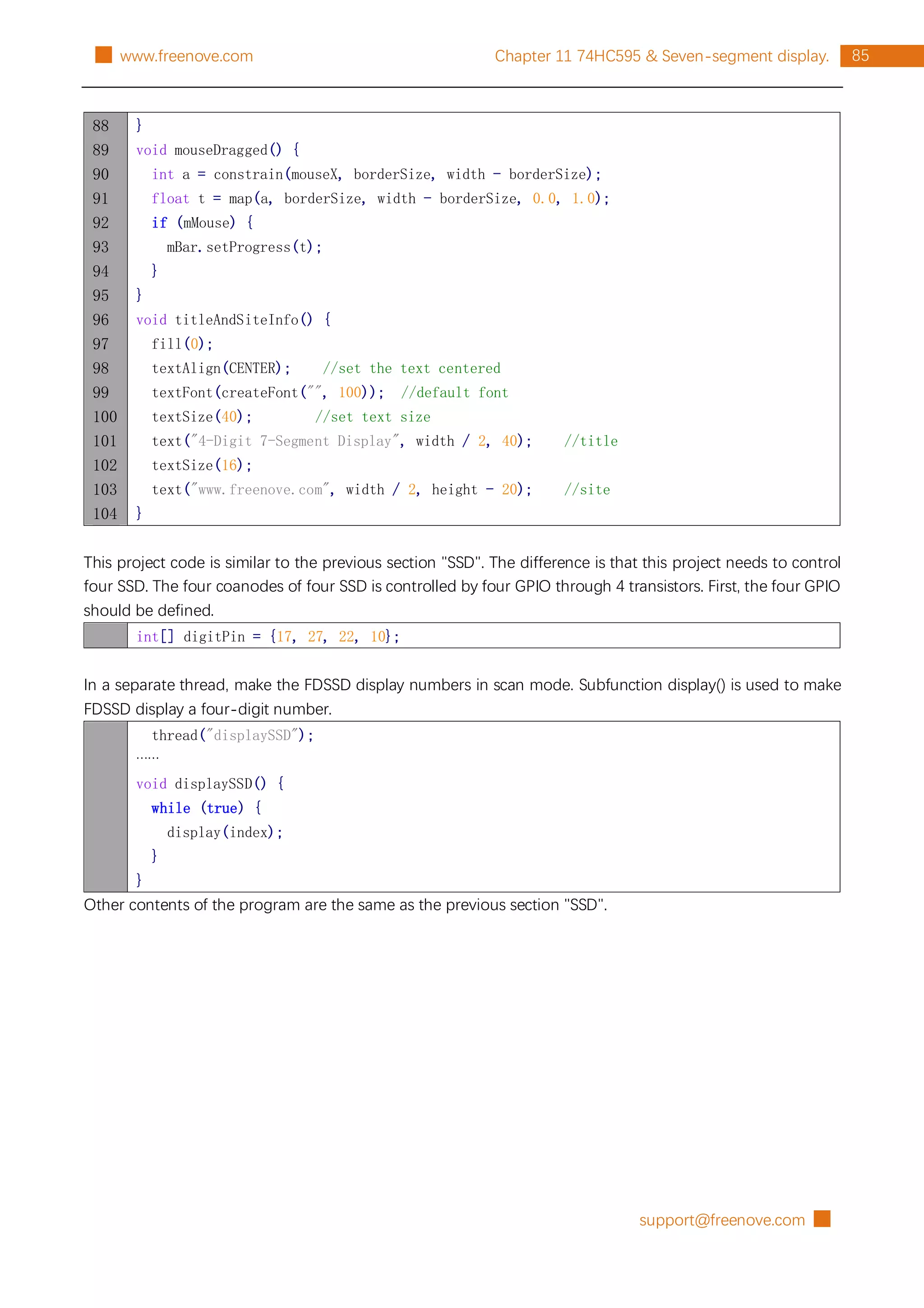Viewport: 924px width, 1308px height.
Task: Click the page number 85 box
Action: [x=859, y=56]
